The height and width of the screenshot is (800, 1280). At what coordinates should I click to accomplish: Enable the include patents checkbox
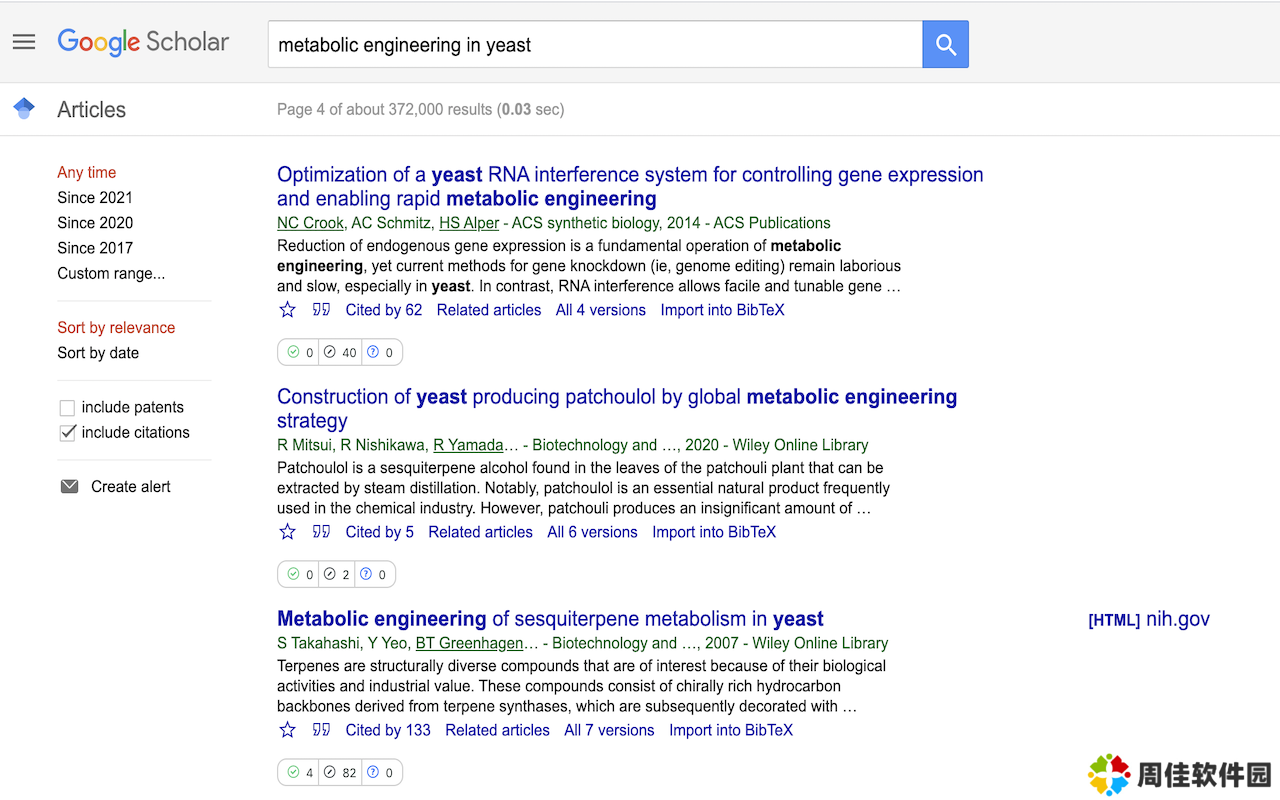click(68, 408)
